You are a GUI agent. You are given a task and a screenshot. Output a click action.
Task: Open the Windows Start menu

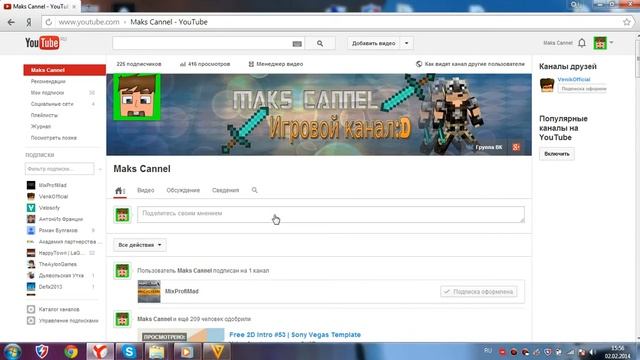[12, 351]
